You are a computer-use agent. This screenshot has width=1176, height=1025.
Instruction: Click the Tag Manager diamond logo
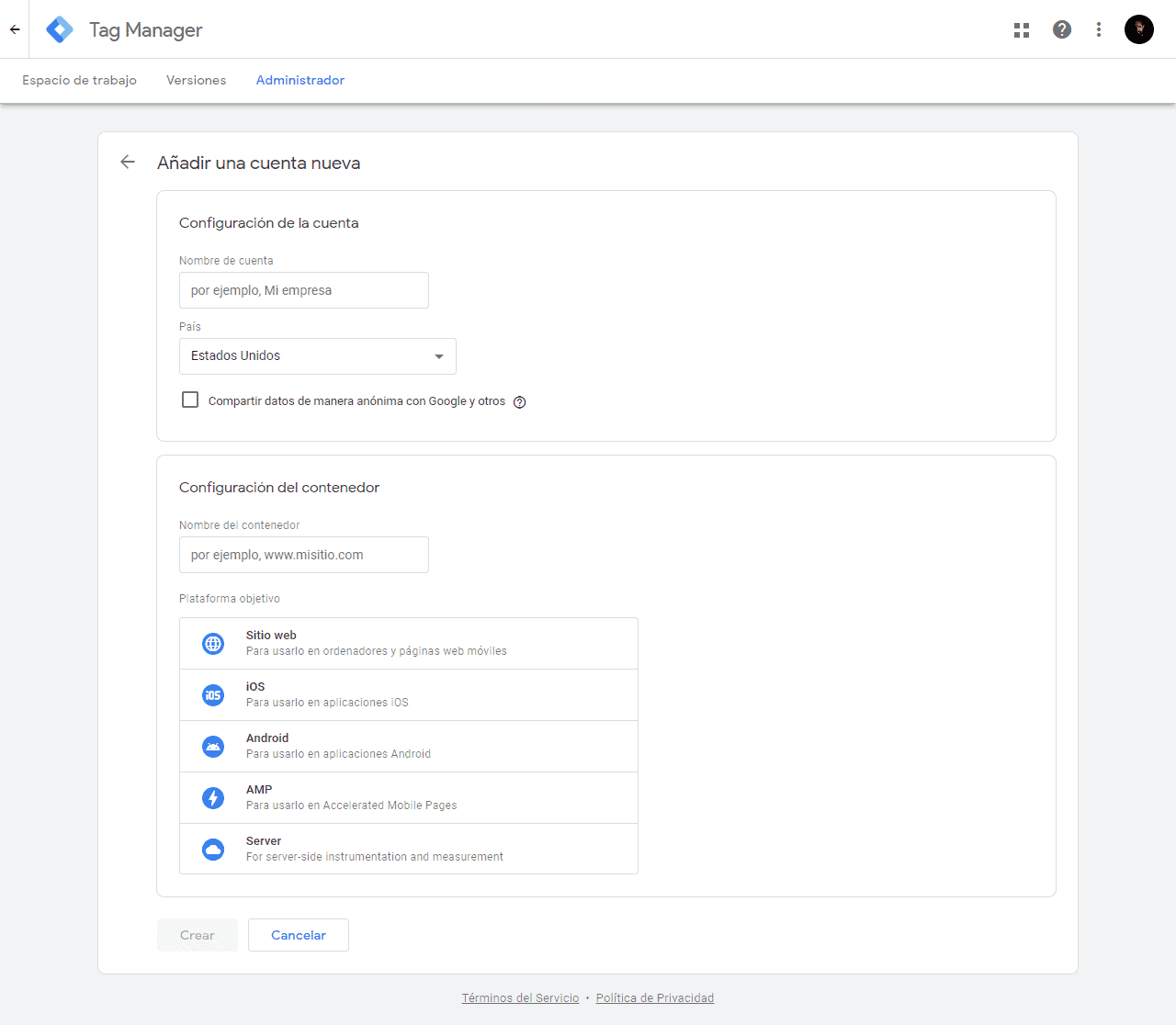(59, 28)
